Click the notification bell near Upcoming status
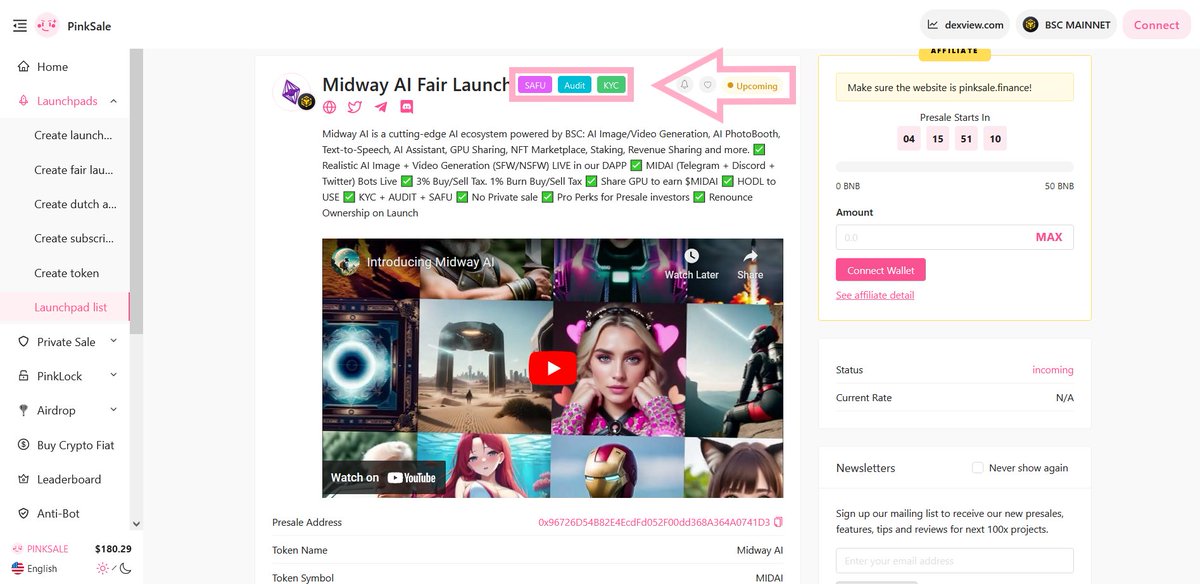This screenshot has height=584, width=1200. tap(684, 85)
